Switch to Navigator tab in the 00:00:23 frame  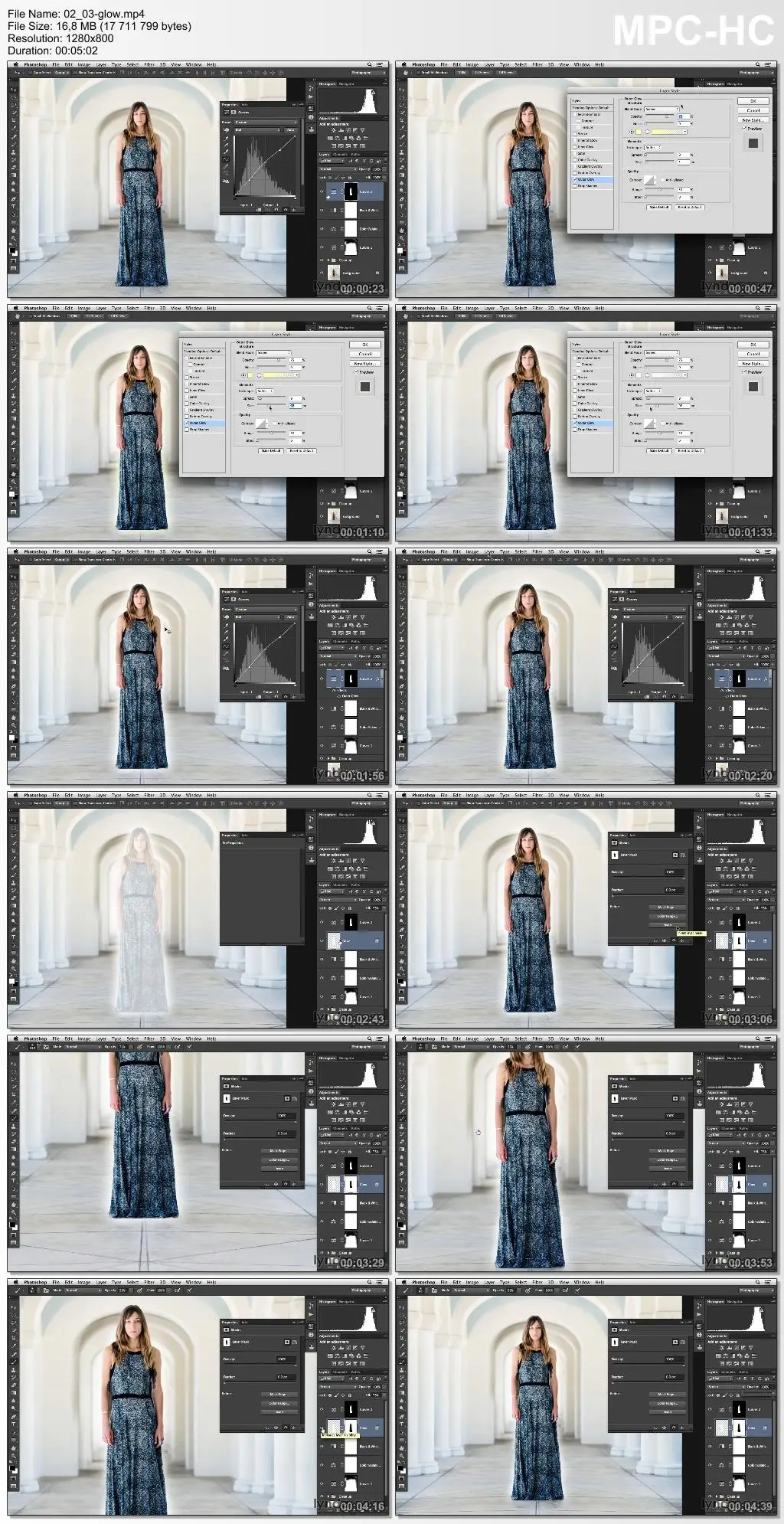[346, 83]
